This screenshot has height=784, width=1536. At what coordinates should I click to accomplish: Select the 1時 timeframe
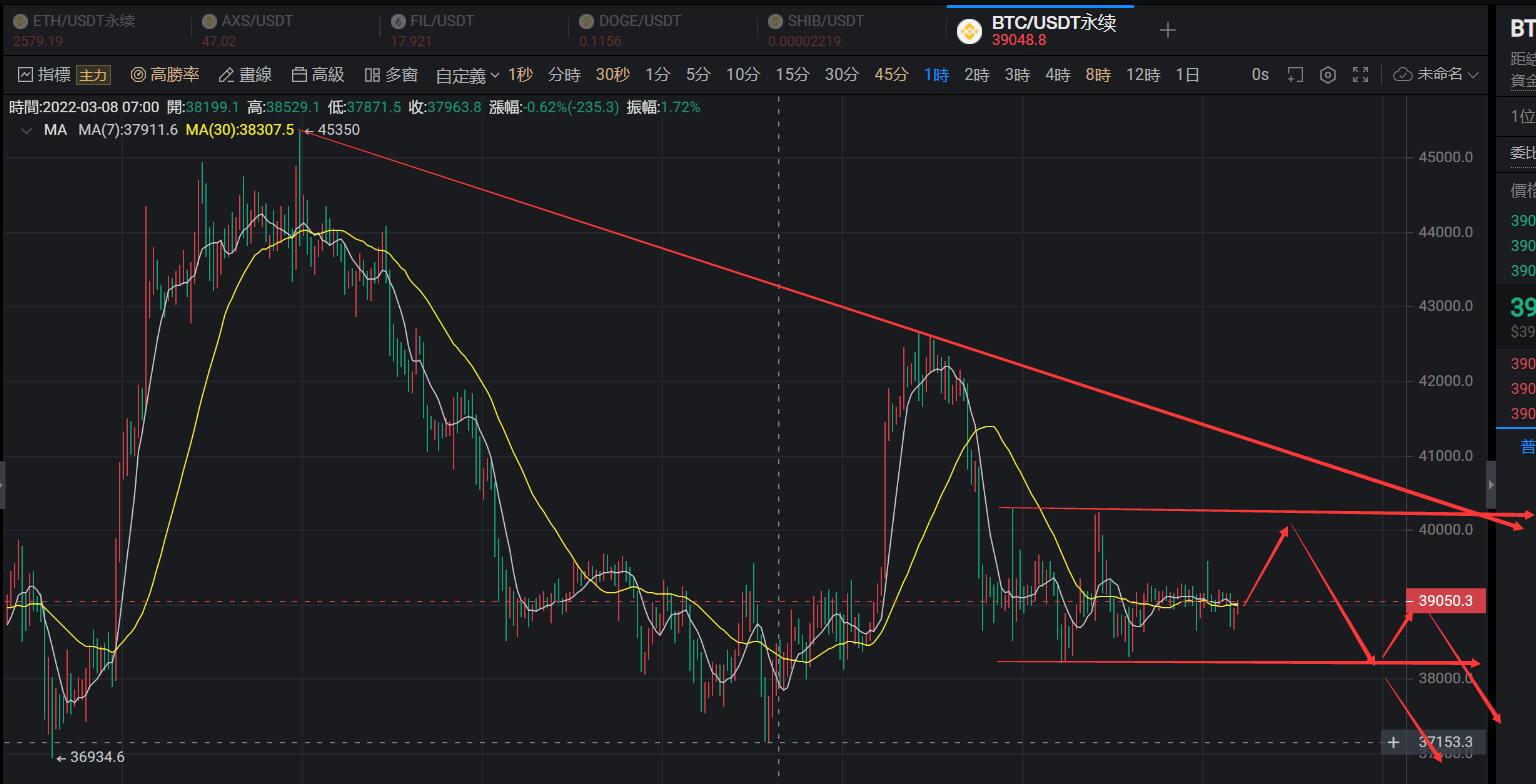pos(936,75)
